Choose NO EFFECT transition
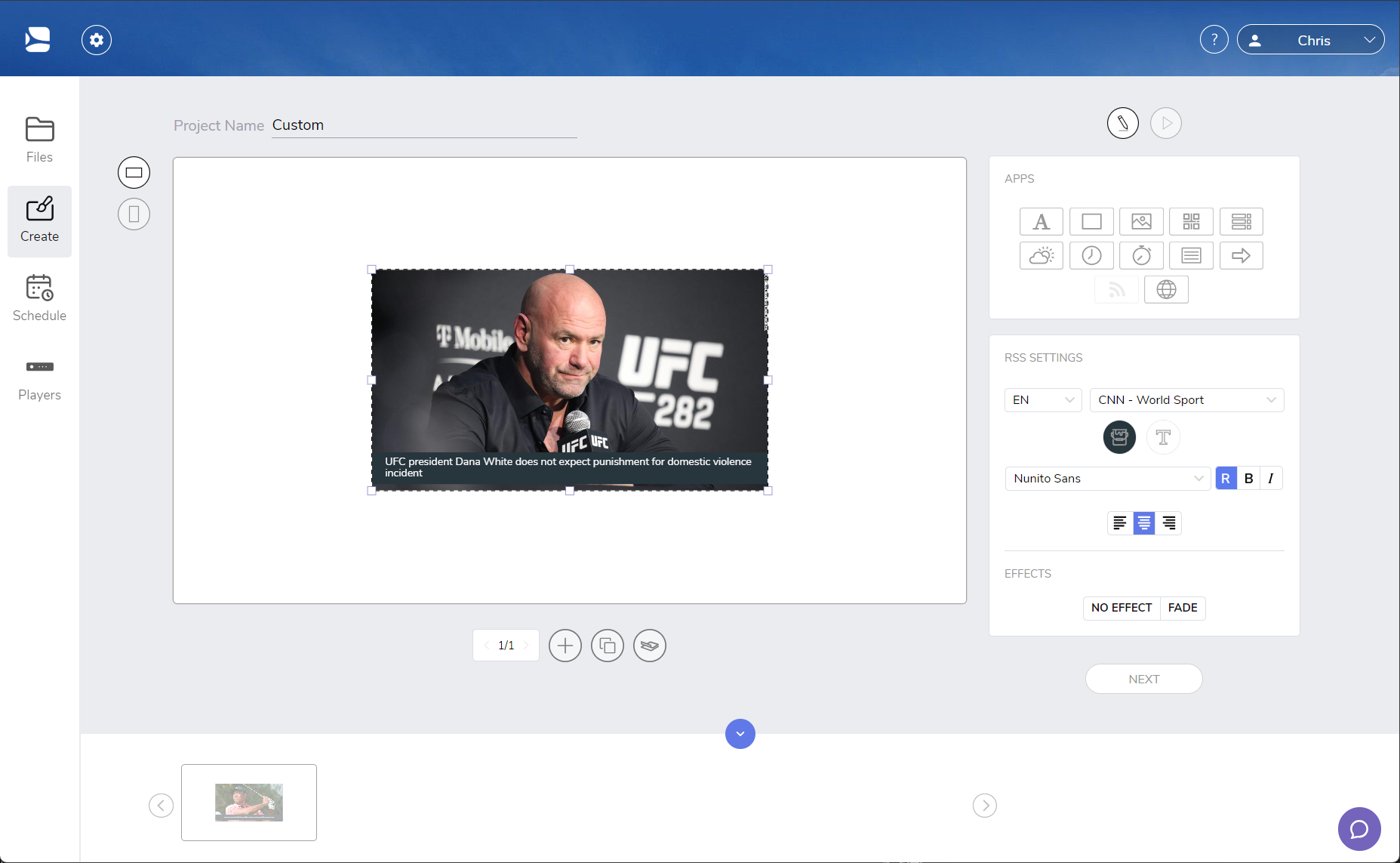The width and height of the screenshot is (1400, 863). click(x=1122, y=608)
